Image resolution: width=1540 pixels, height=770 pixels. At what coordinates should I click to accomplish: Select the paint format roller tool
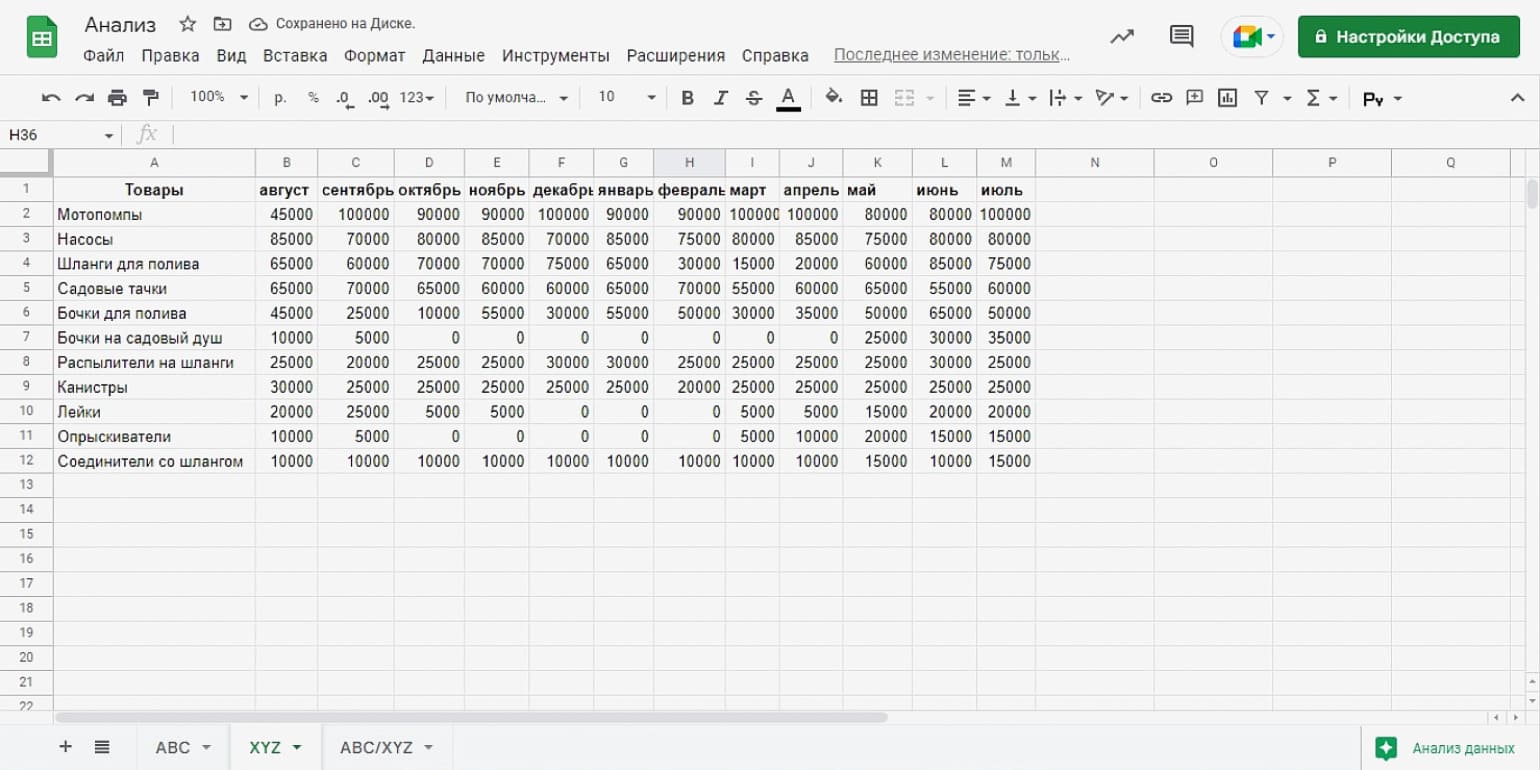click(x=151, y=98)
